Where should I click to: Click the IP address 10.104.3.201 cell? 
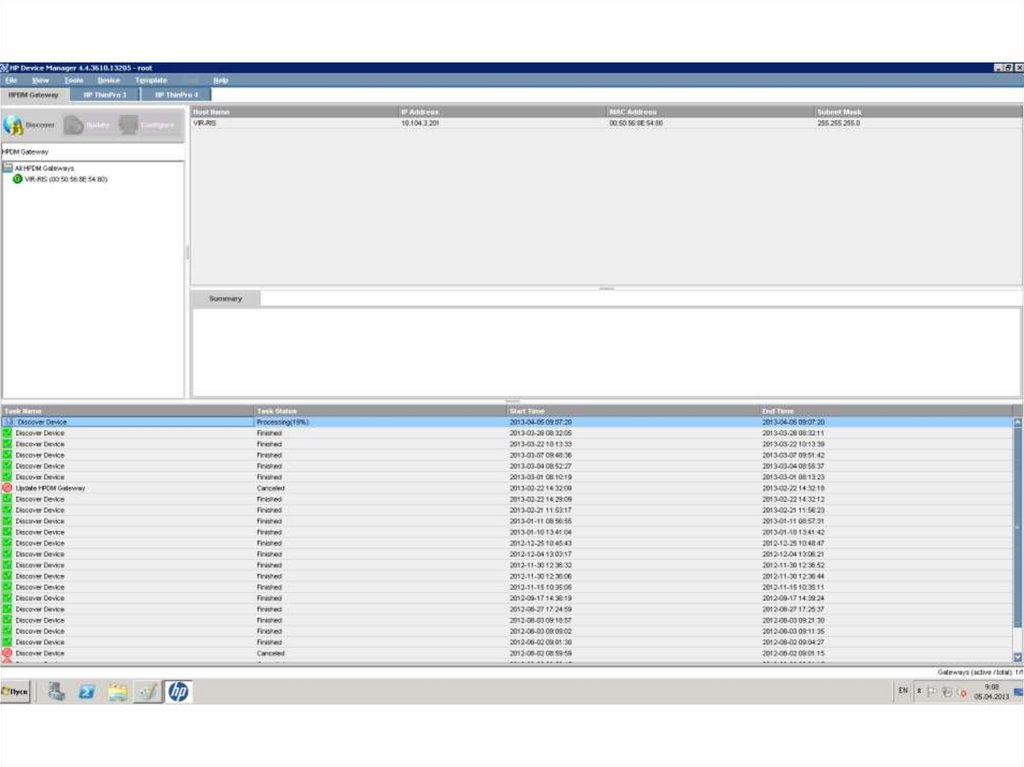pos(502,123)
